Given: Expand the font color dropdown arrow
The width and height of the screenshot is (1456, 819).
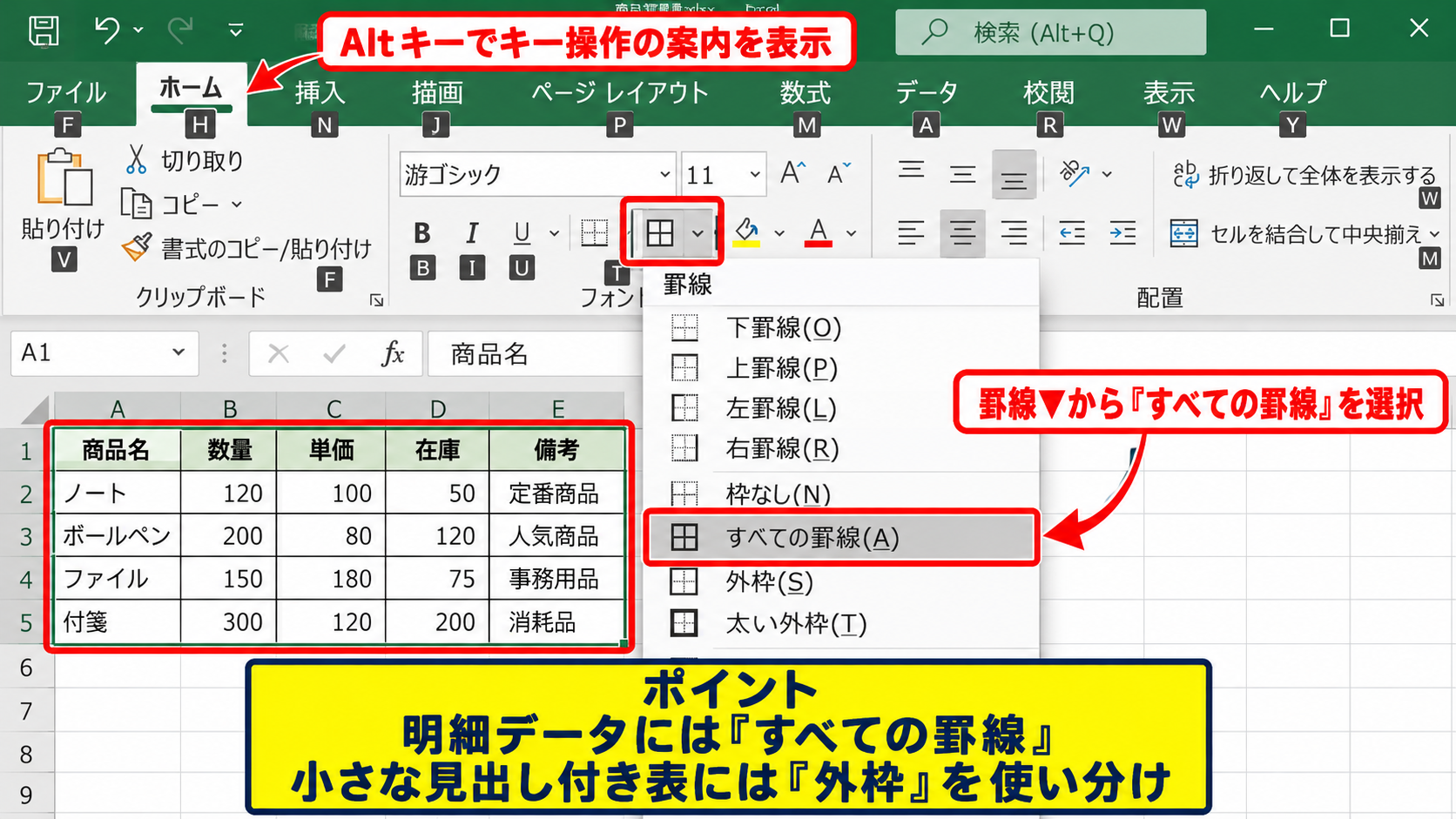Looking at the screenshot, I should click(852, 233).
